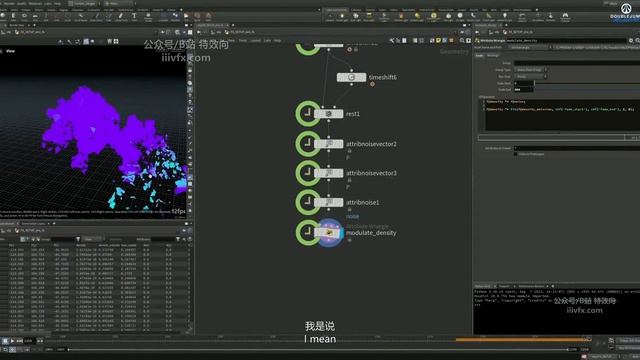Screen dimensions: 640x360
Task: Open the Group Type dropdown
Action: click(x=531, y=70)
